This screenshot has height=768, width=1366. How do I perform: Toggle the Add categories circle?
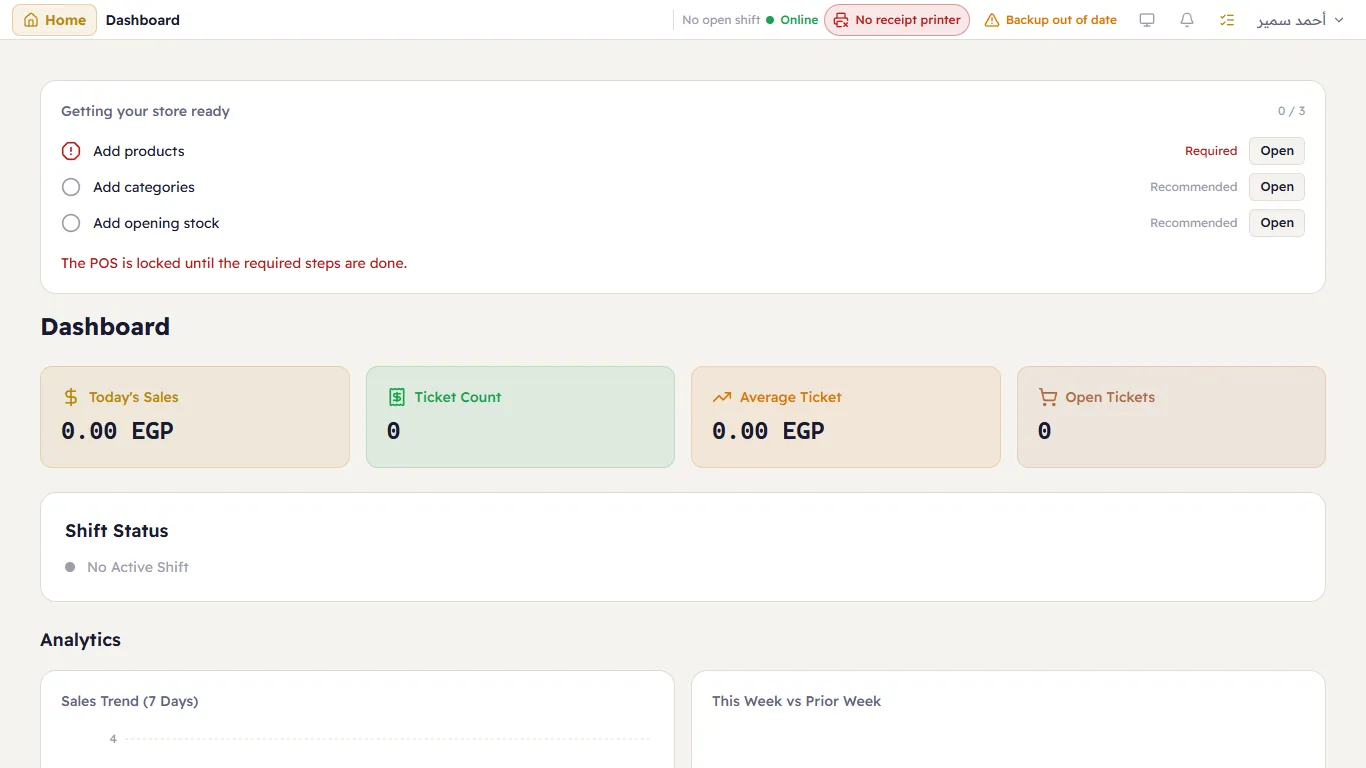coord(71,187)
